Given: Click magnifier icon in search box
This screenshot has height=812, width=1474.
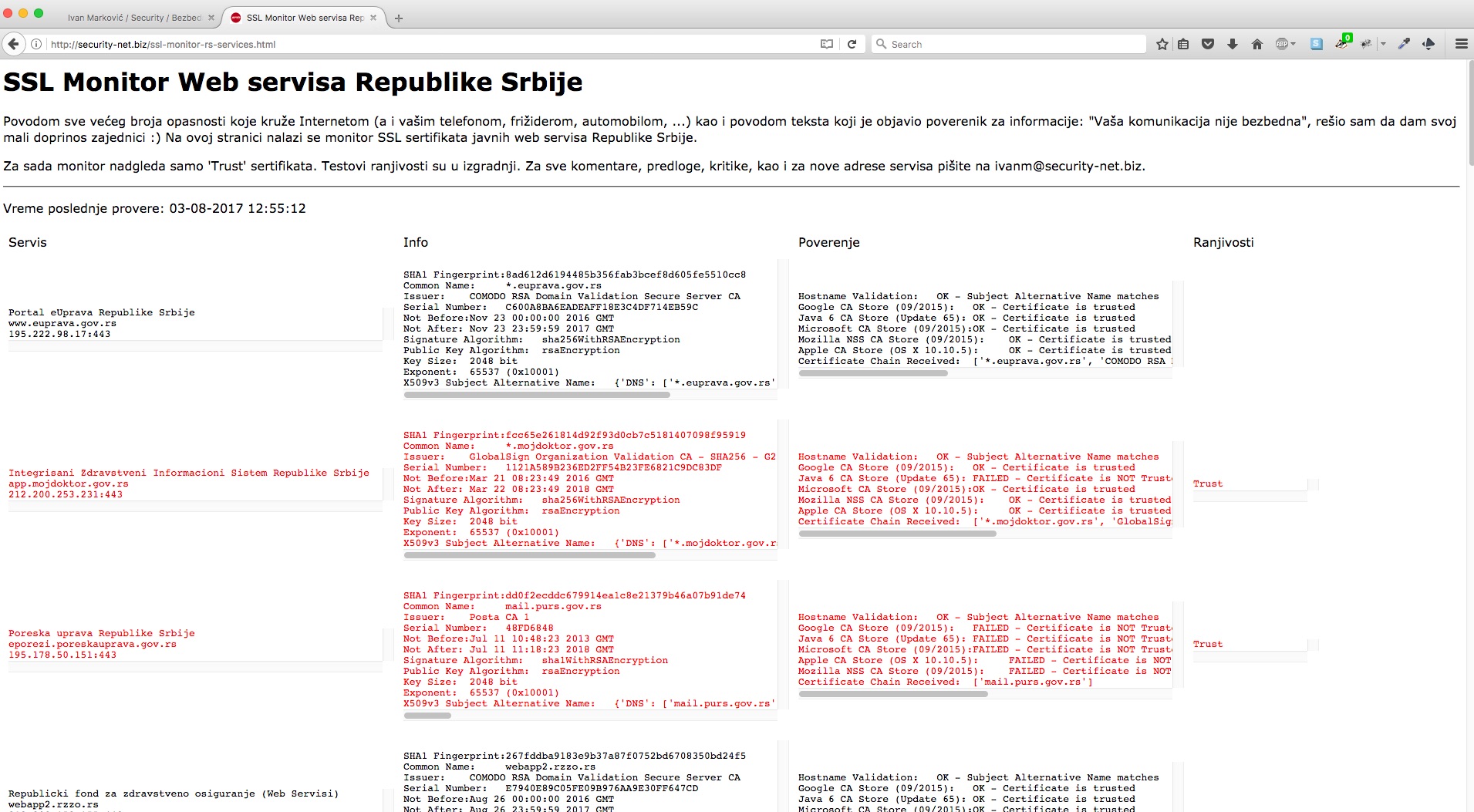Looking at the screenshot, I should tap(881, 44).
